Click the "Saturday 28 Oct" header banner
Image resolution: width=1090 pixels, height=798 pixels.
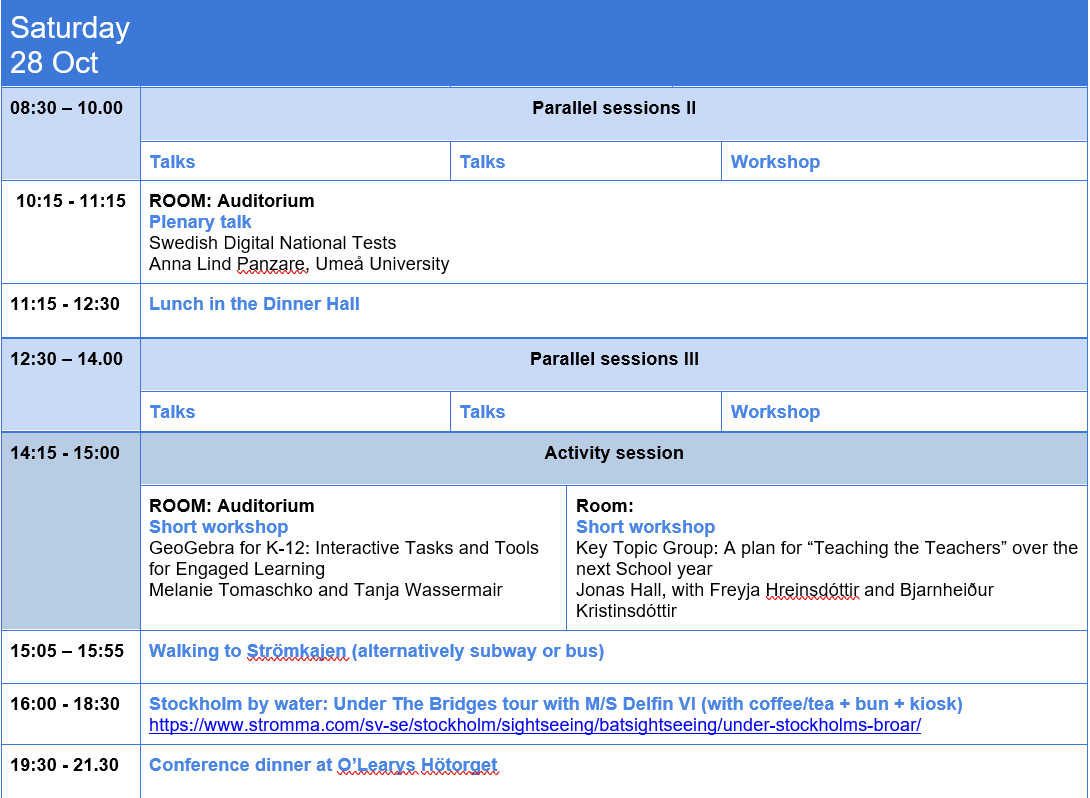point(70,45)
